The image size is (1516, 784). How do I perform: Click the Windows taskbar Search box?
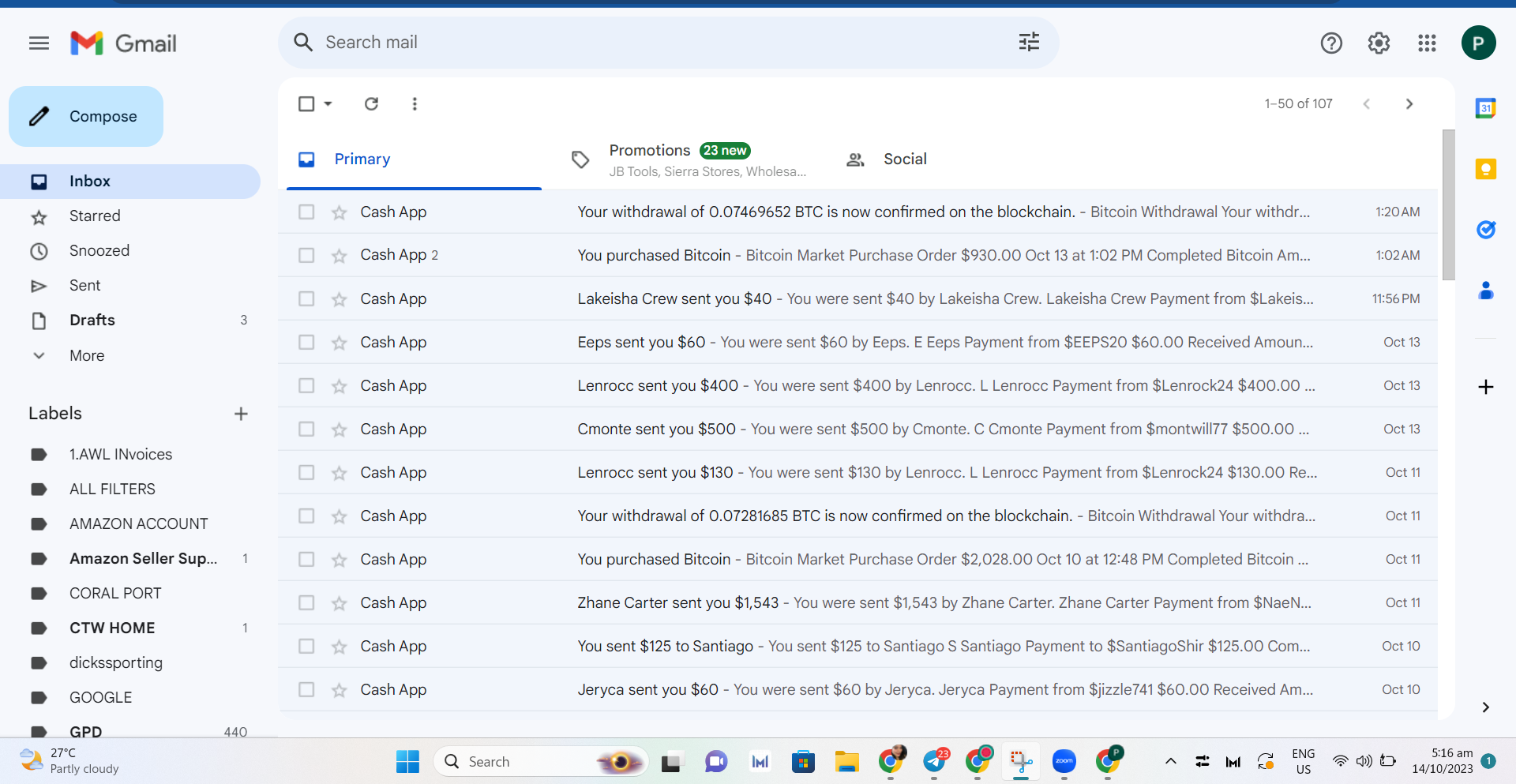click(540, 761)
